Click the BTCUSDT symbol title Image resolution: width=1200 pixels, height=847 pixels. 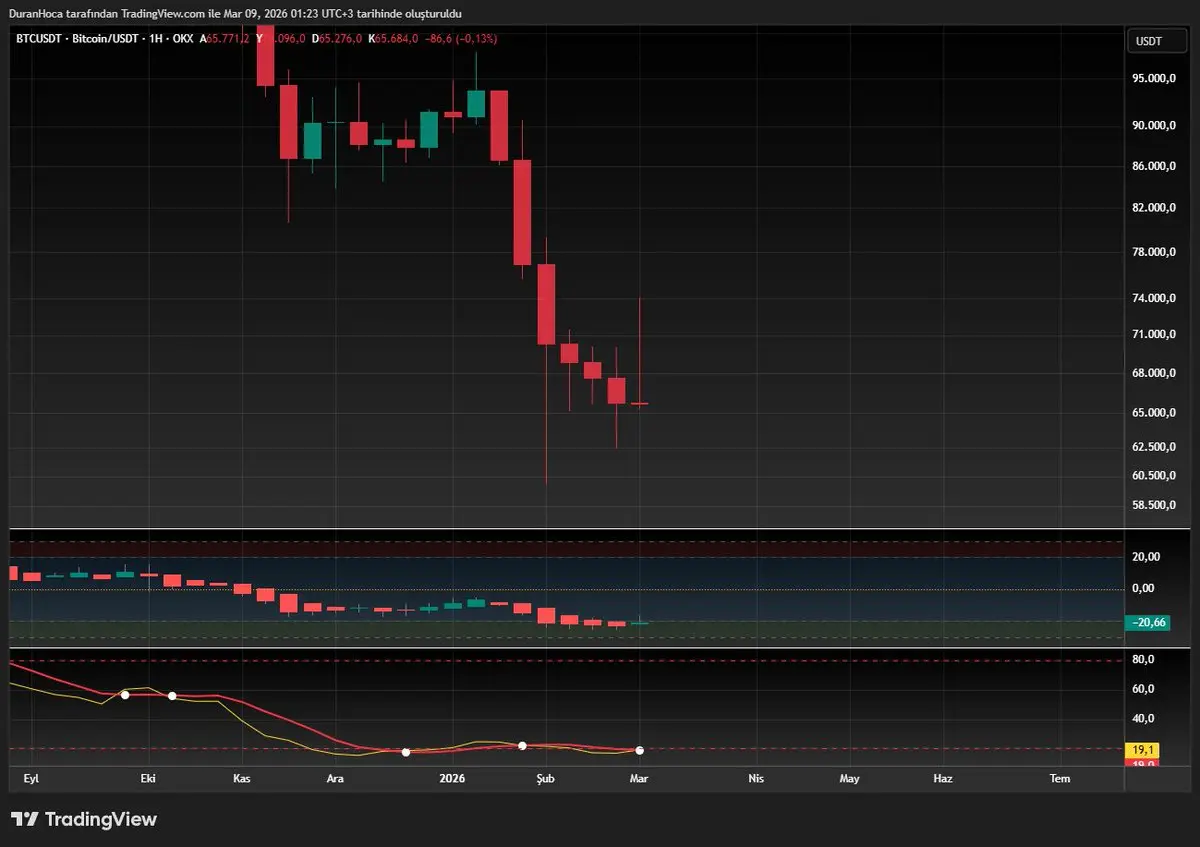tap(37, 39)
